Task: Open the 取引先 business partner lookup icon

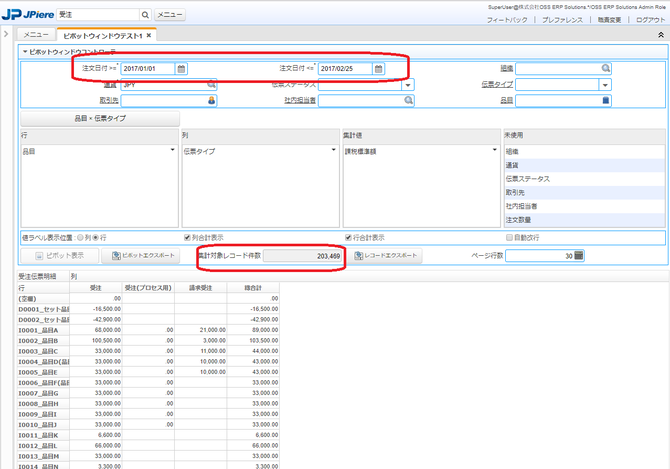Action: tap(212, 100)
